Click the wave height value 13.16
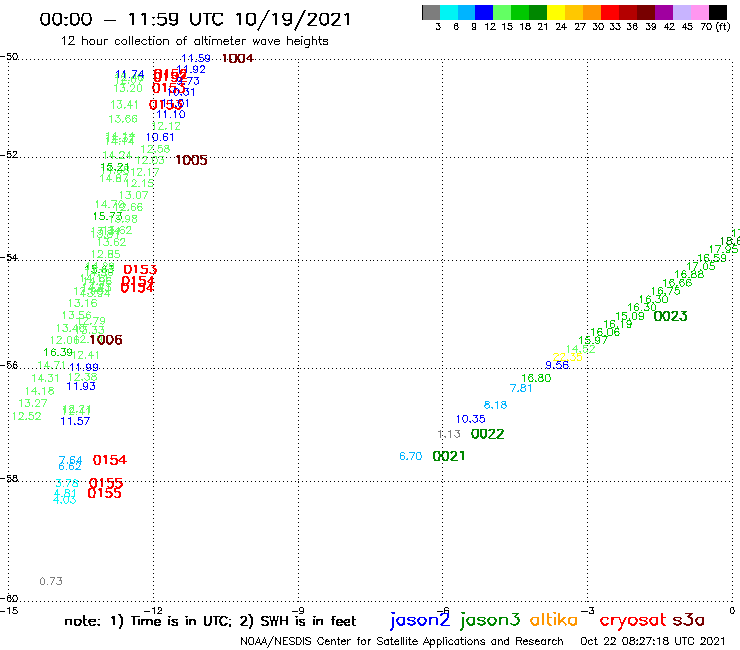The width and height of the screenshot is (740, 650). coord(83,304)
